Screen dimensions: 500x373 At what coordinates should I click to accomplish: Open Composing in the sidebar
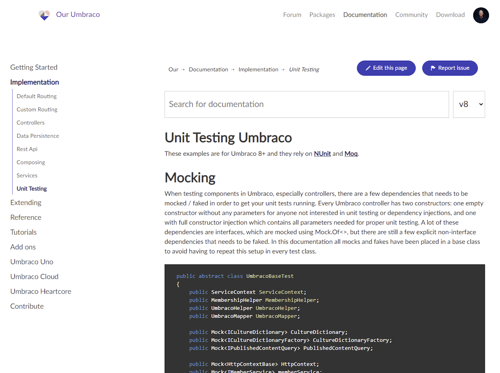(x=31, y=162)
